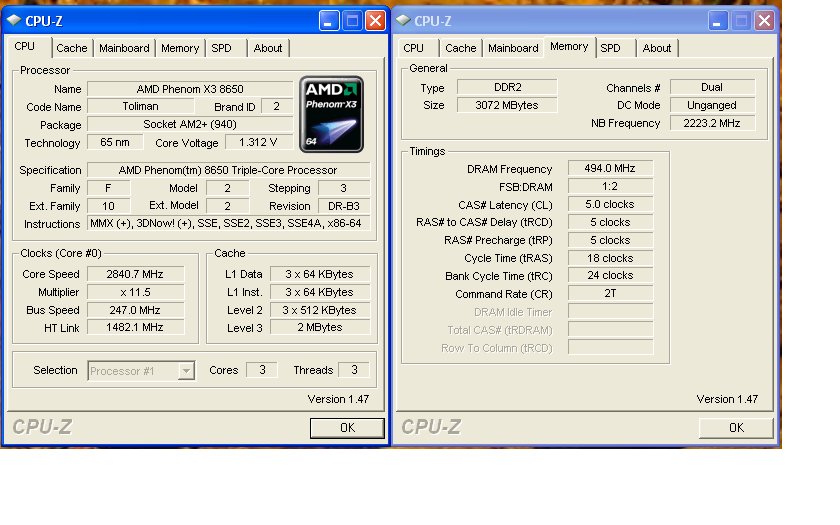Click OK in the right CPU-Z window
The width and height of the screenshot is (840, 525).
click(736, 428)
